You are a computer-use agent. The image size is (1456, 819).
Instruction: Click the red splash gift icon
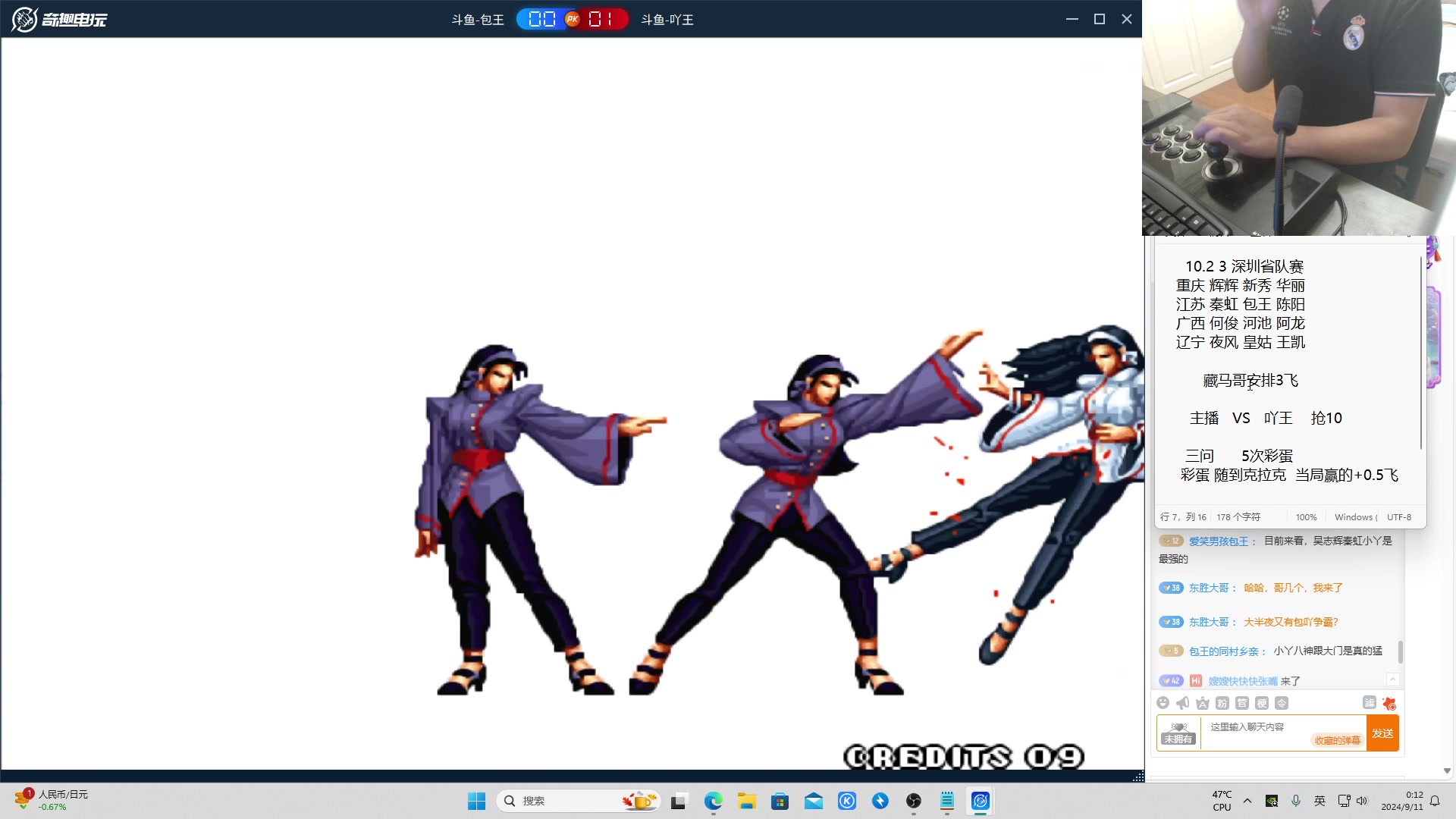click(1389, 703)
